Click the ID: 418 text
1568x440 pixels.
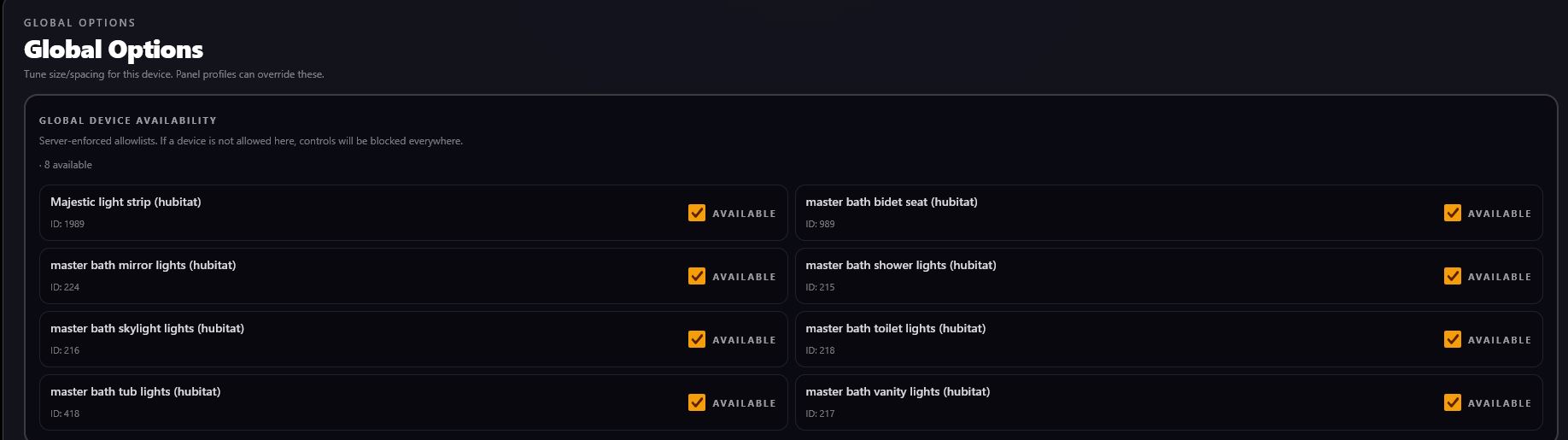(65, 414)
